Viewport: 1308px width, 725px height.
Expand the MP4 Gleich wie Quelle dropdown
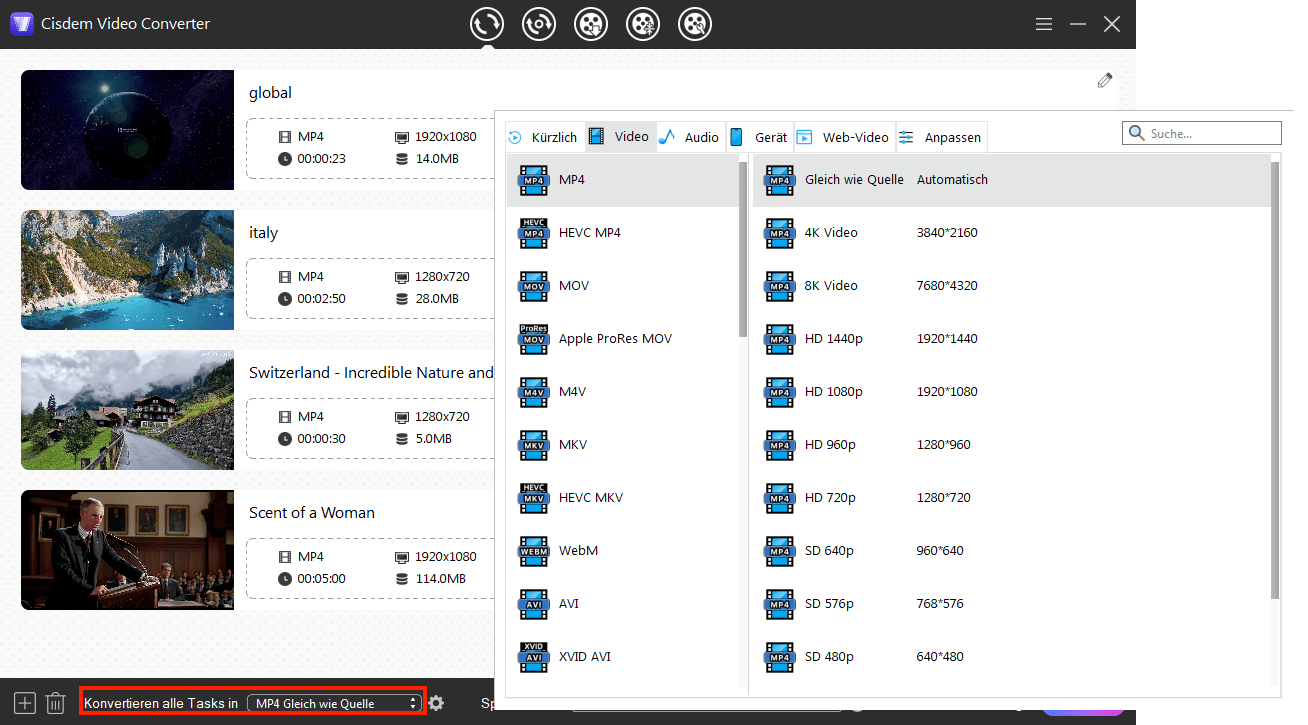pyautogui.click(x=335, y=703)
